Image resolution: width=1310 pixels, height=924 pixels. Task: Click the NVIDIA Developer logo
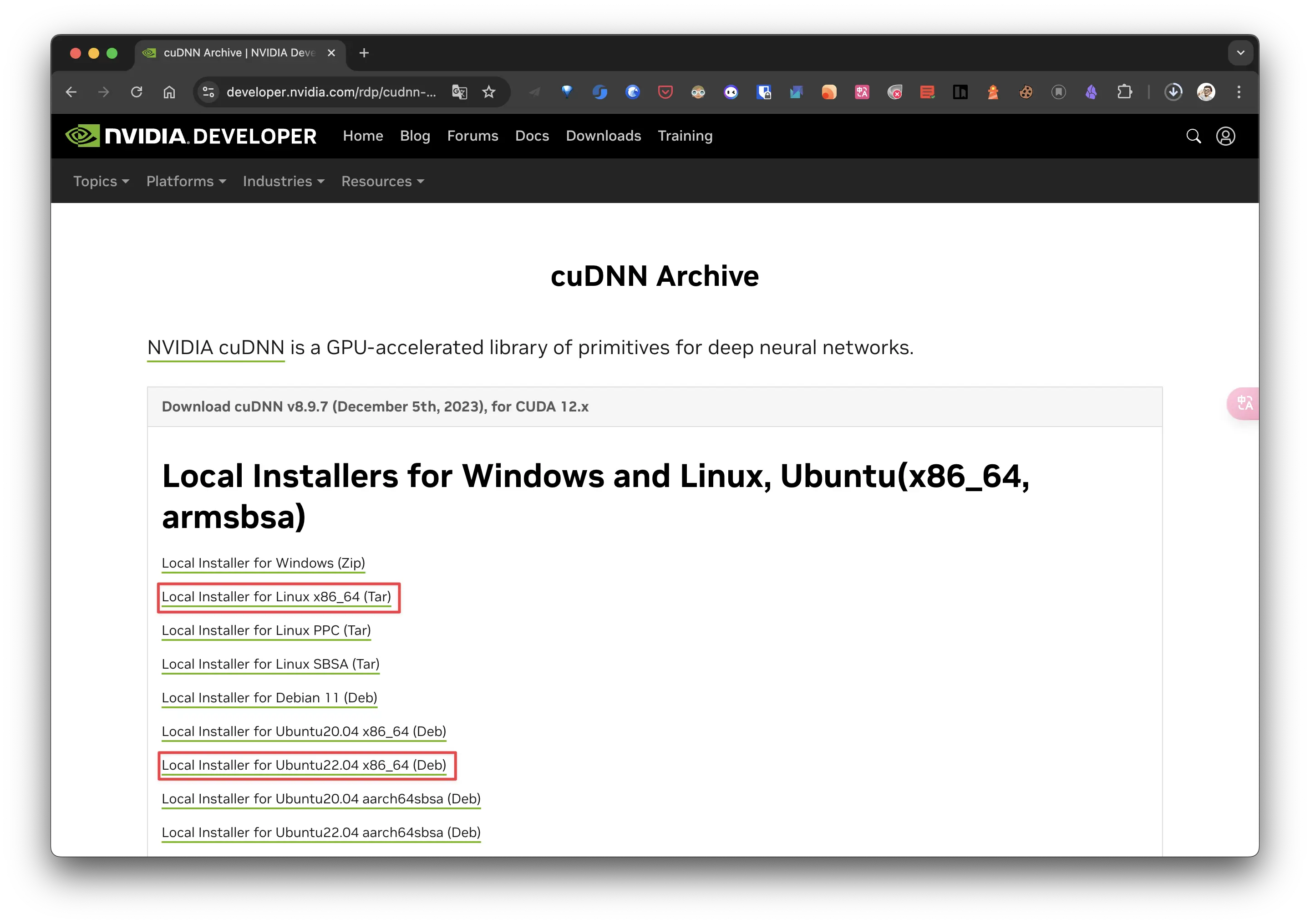coord(191,136)
